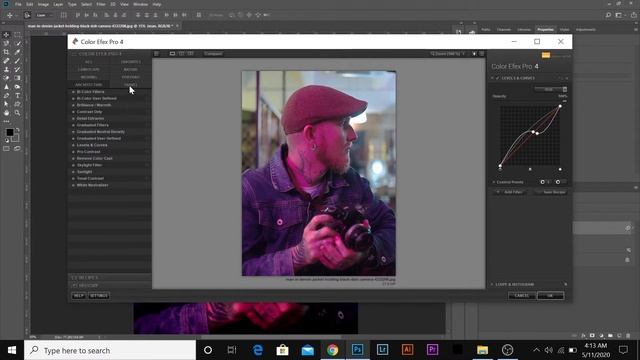The width and height of the screenshot is (640, 360).
Task: Open the Filter menu in Photoshop
Action: pos(101,4)
